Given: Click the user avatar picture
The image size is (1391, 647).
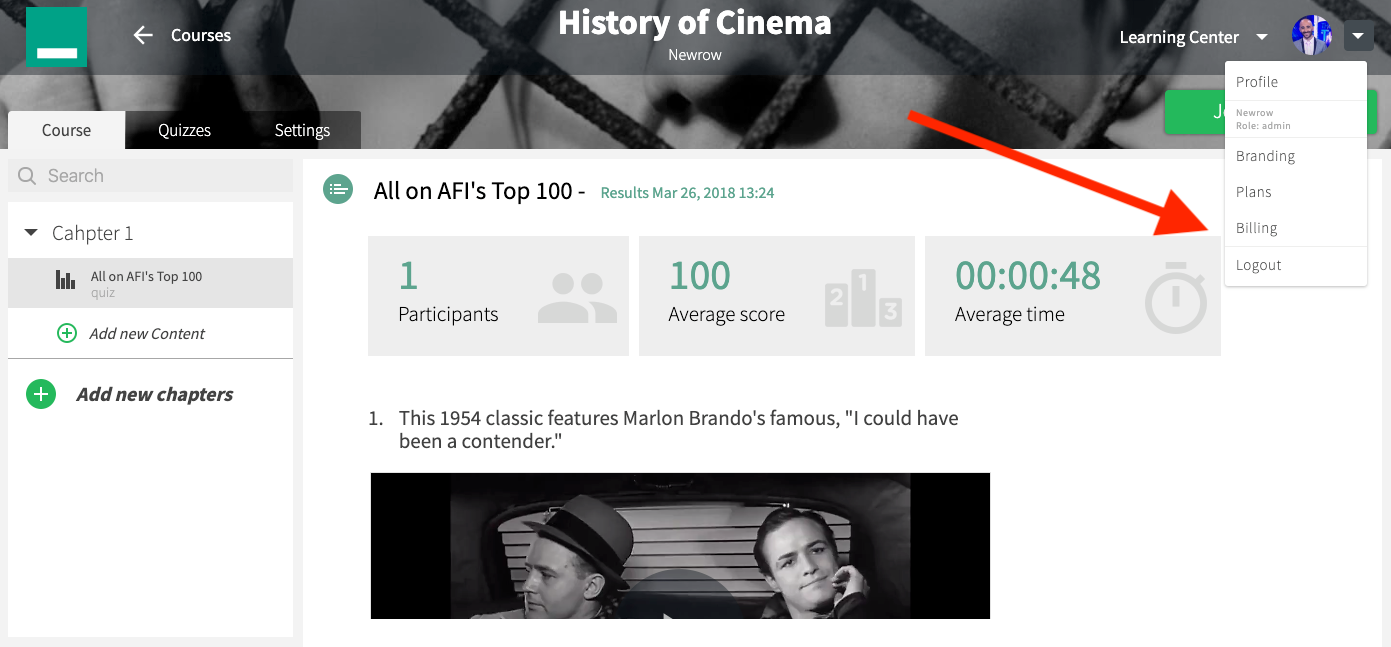Looking at the screenshot, I should click(1312, 36).
